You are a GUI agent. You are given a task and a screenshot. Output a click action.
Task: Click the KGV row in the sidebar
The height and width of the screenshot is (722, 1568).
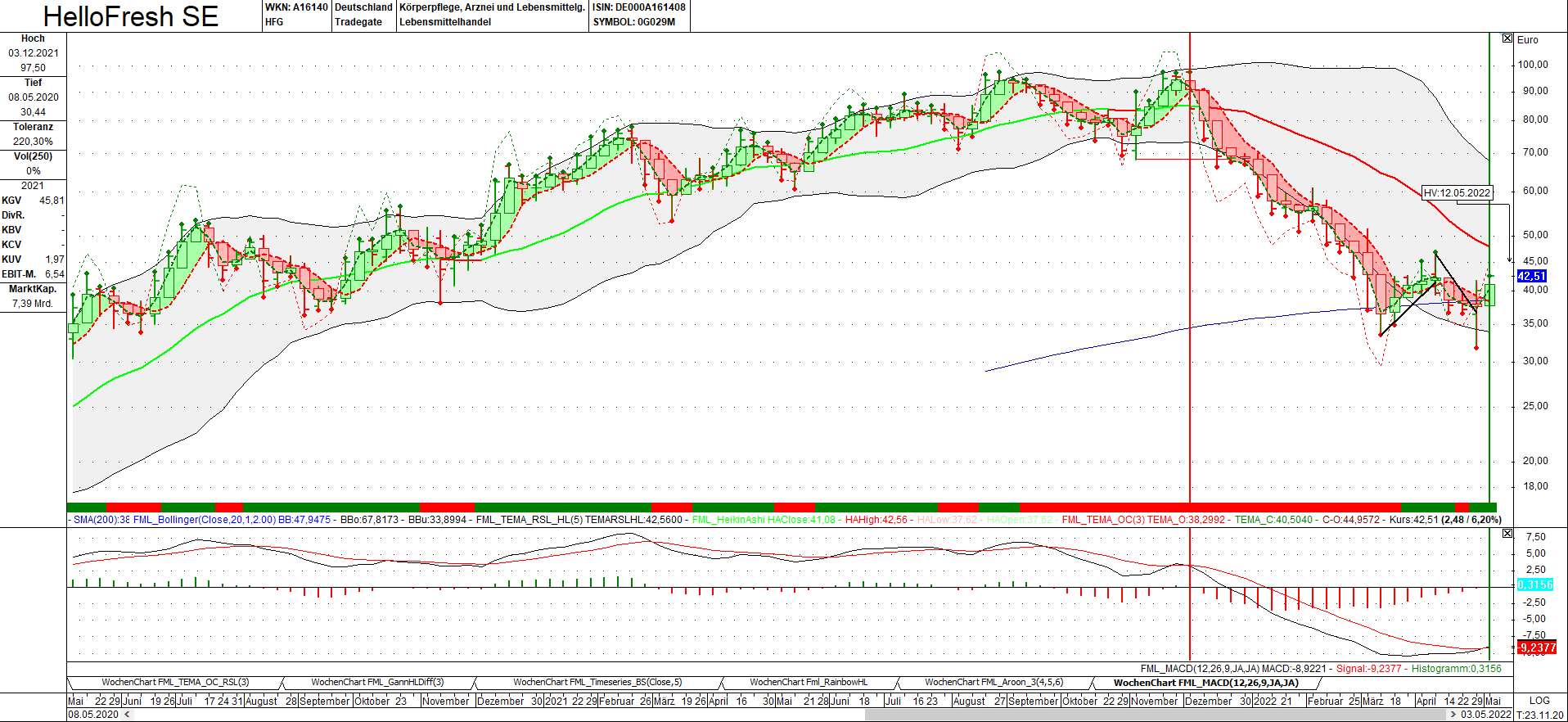[33, 201]
